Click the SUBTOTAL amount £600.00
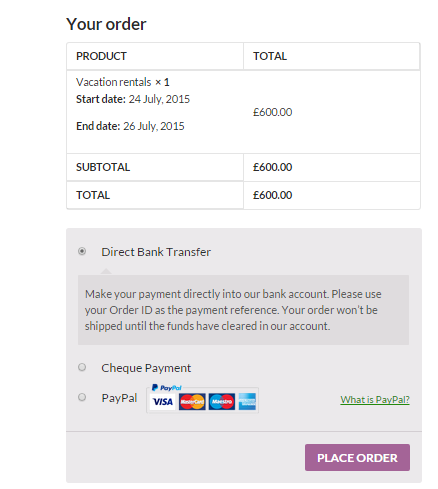 pyautogui.click(x=272, y=167)
